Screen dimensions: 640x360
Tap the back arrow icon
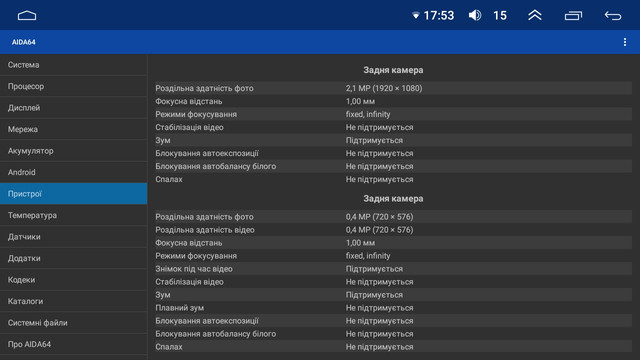coord(613,16)
